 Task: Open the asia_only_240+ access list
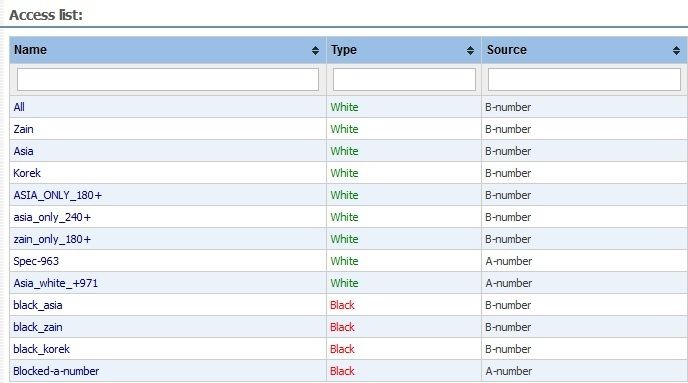tap(52, 217)
